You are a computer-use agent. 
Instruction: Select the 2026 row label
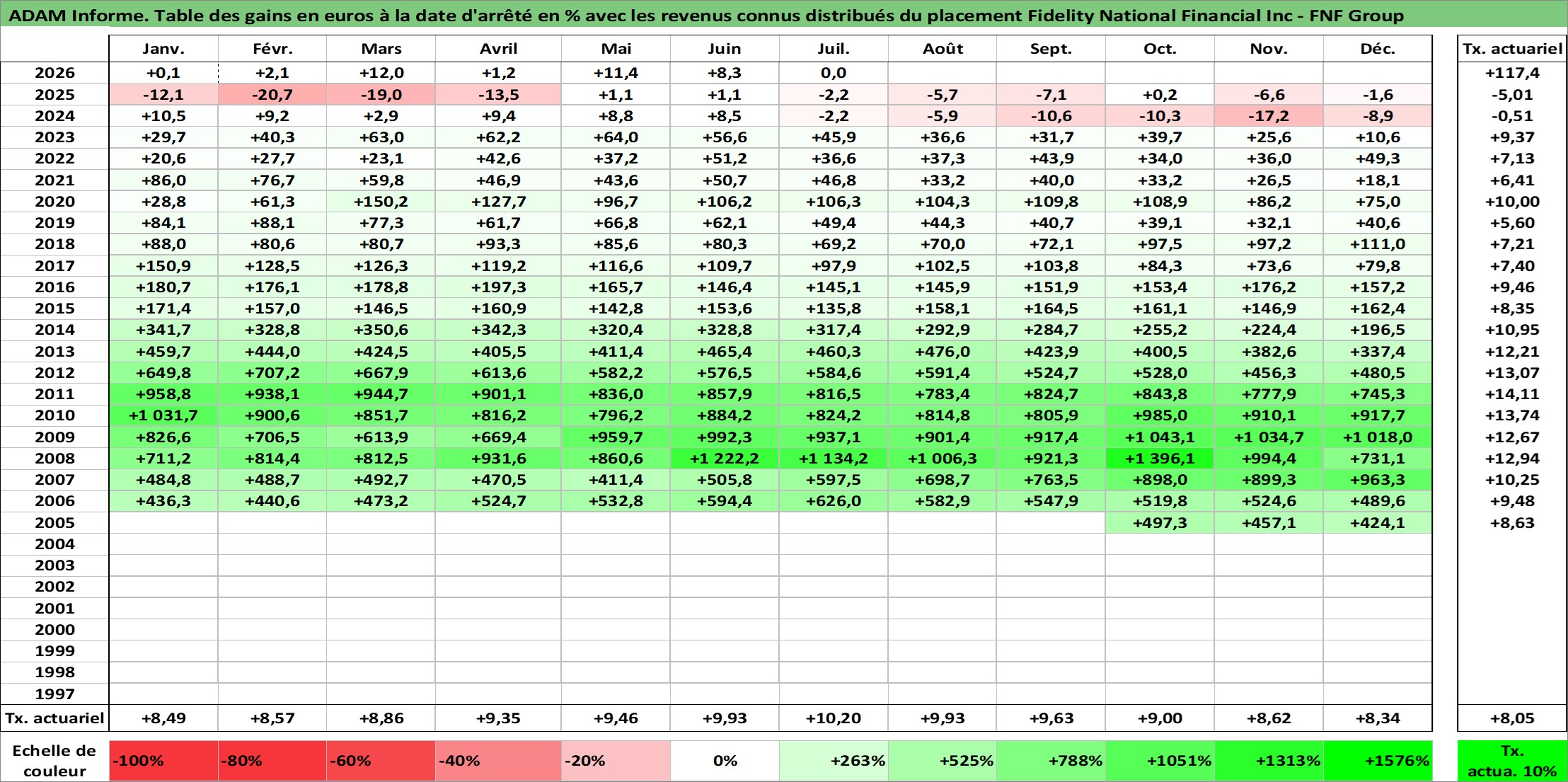pos(54,73)
